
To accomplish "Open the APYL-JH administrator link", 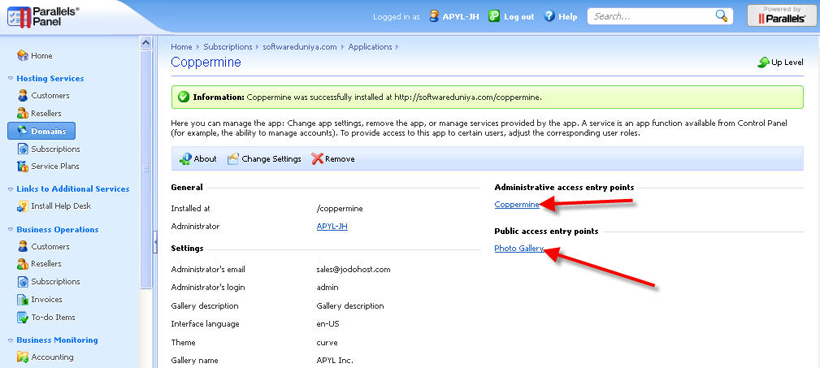I will (332, 226).
